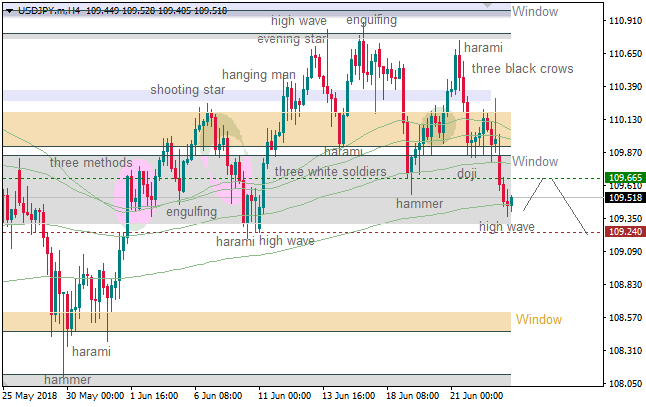Select the green 109.665 price level tag
Image resolution: width=646 pixels, height=407 pixels.
tap(625, 178)
